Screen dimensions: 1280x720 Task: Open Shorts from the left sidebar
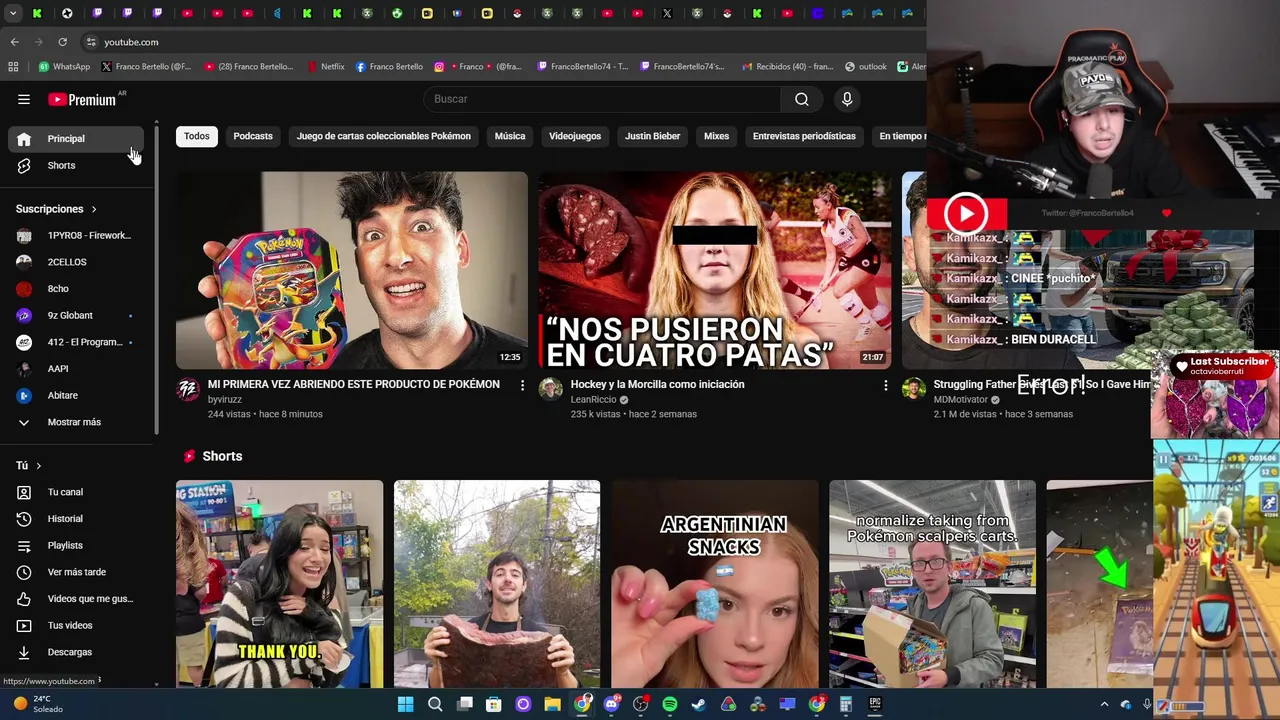[76, 165]
